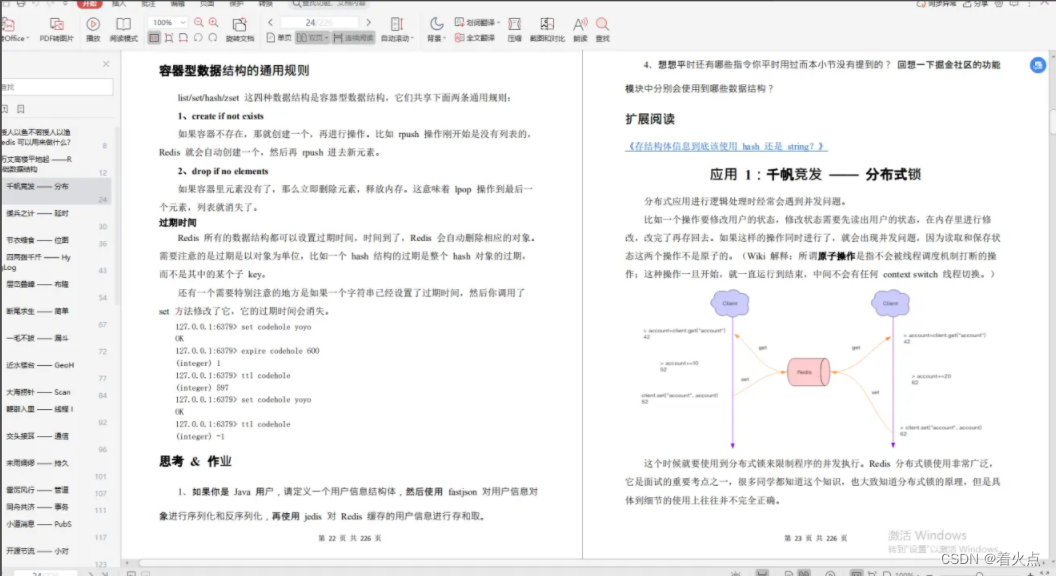This screenshot has height=576, width=1056.
Task: Switch to 阅读模式 reading mode
Action: click(x=123, y=30)
